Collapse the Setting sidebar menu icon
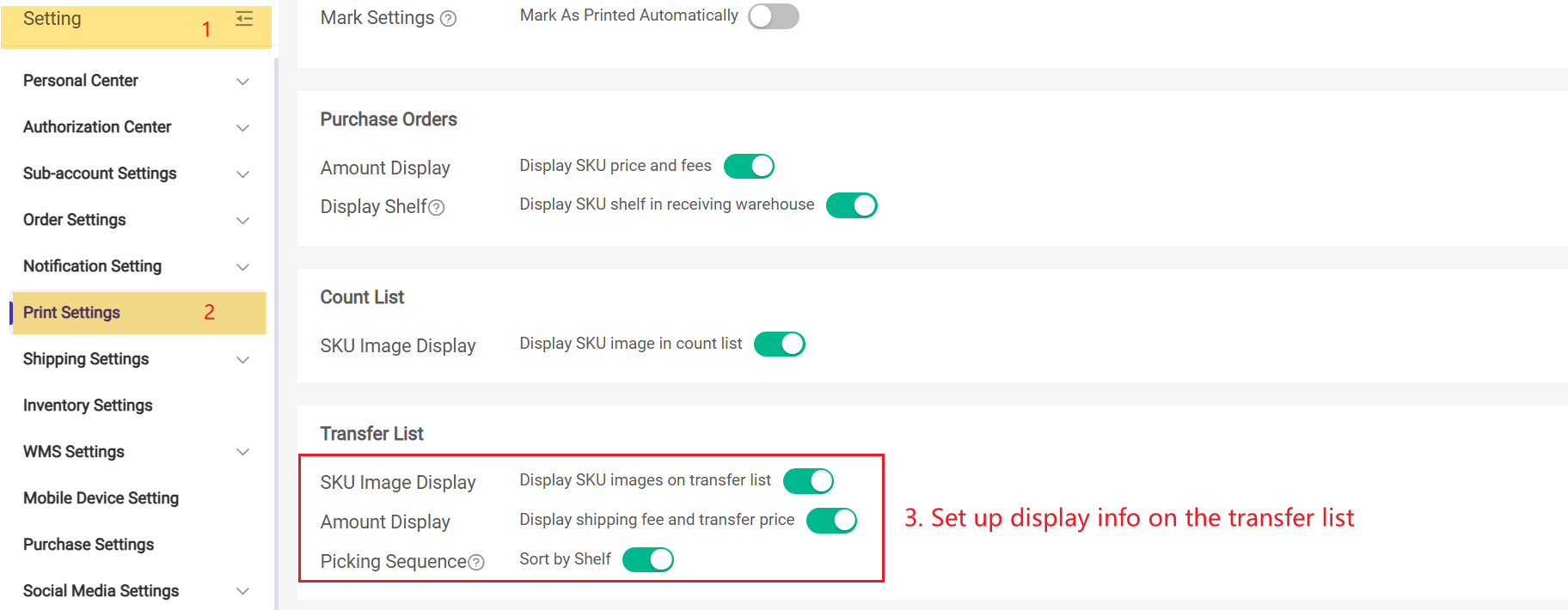The width and height of the screenshot is (1568, 610). tap(244, 19)
